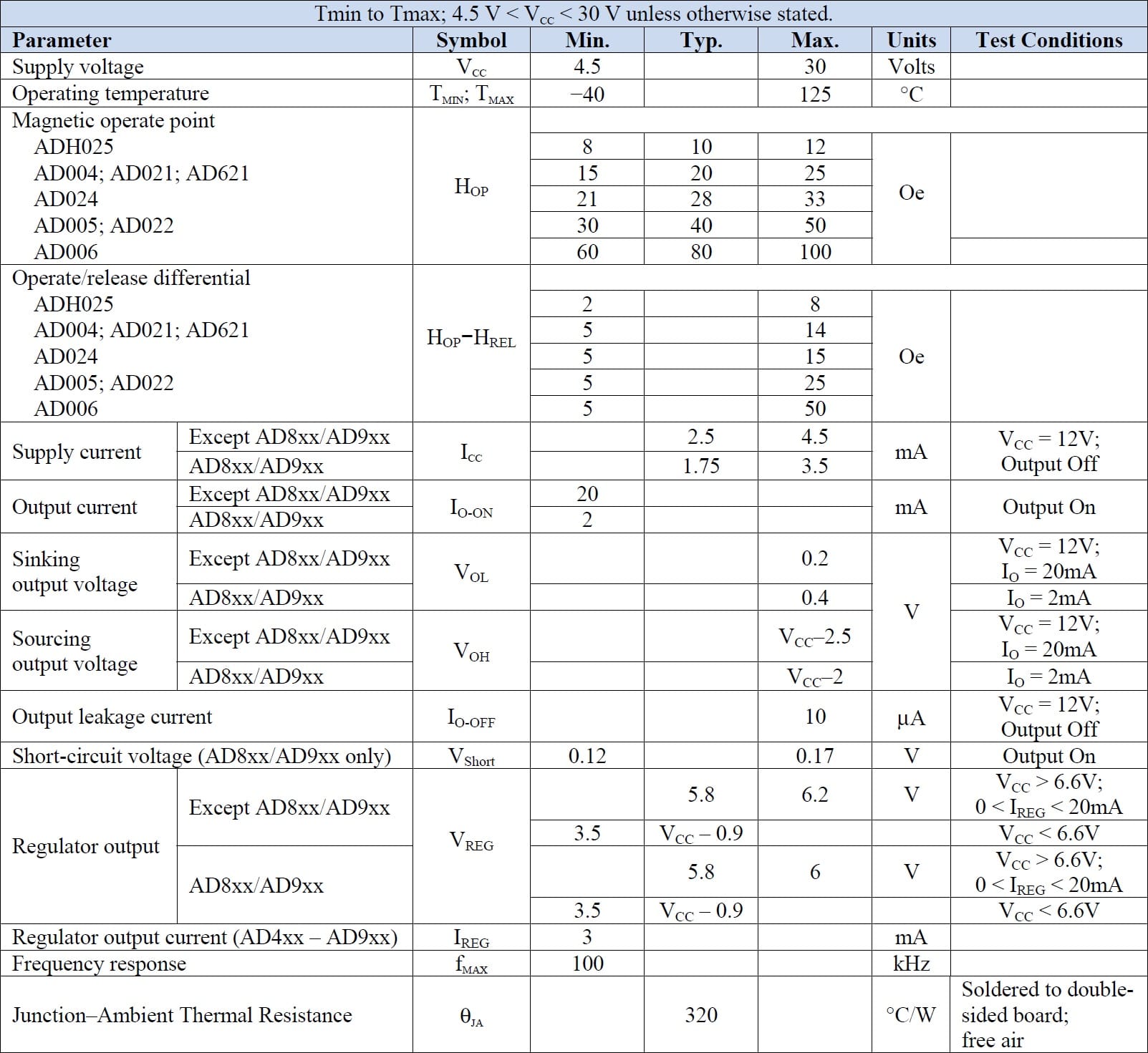Select the Operating temperature row label

[x=110, y=93]
